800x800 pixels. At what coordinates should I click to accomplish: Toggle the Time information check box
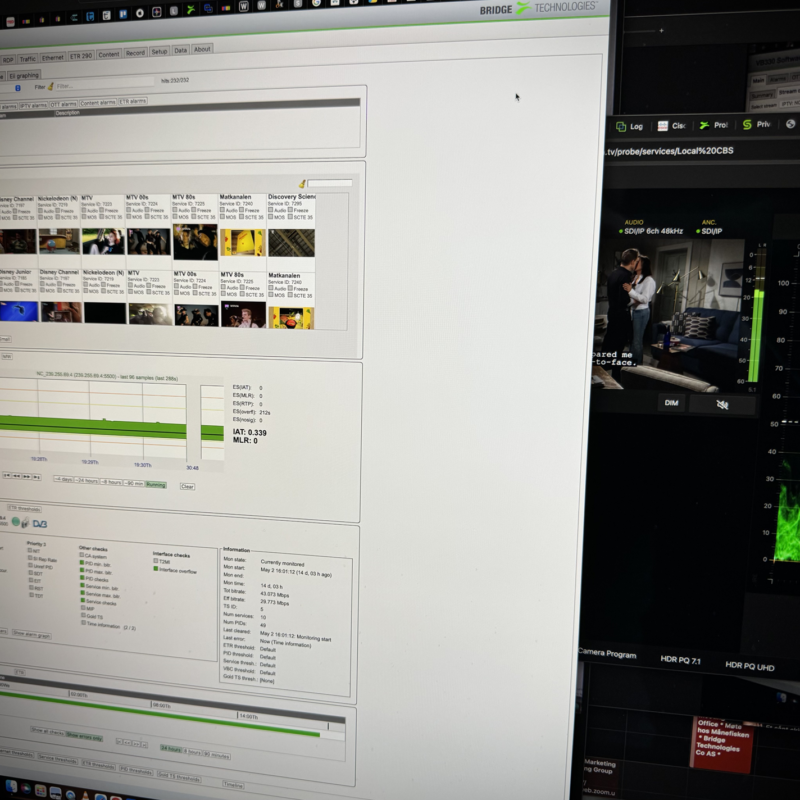84,623
